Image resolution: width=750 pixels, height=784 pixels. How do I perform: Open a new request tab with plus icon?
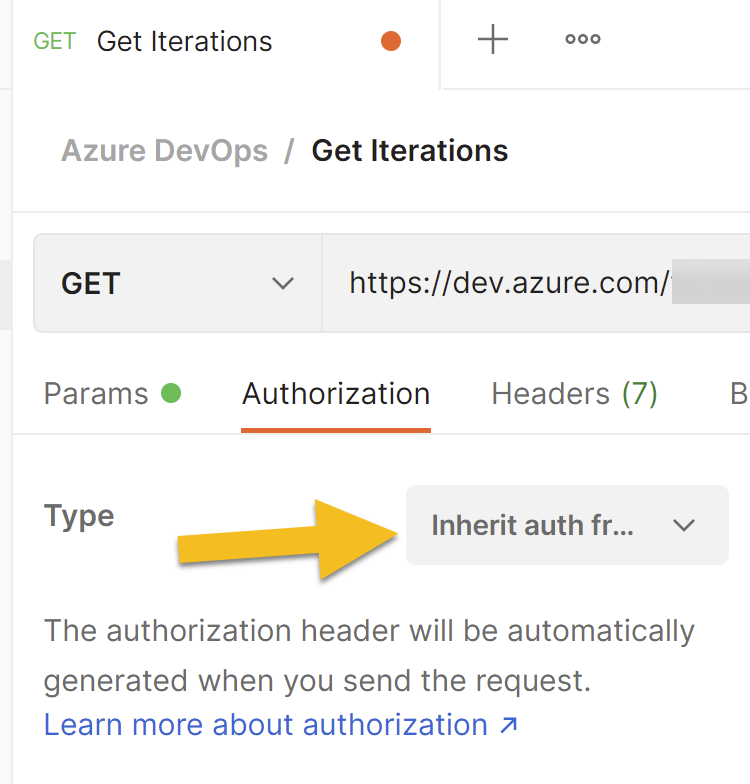493,41
